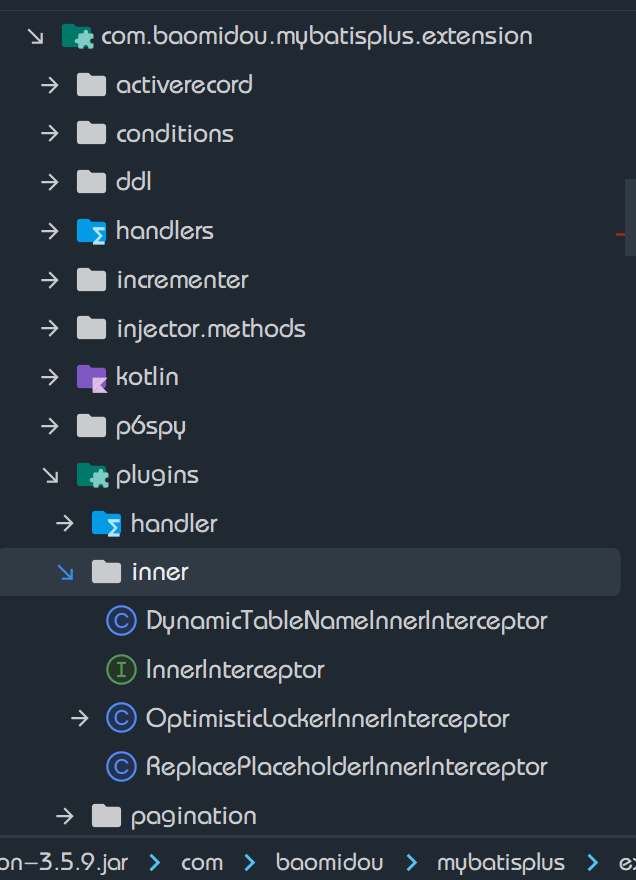Expand the pagination folder
This screenshot has width=636, height=880.
click(65, 816)
